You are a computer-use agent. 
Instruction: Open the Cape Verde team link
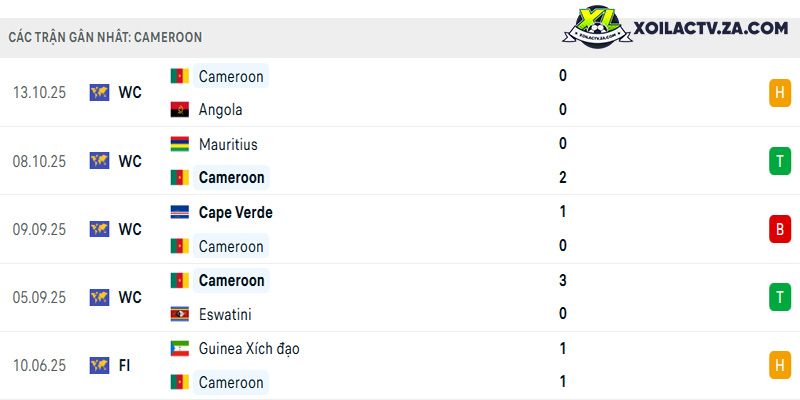[x=236, y=212]
